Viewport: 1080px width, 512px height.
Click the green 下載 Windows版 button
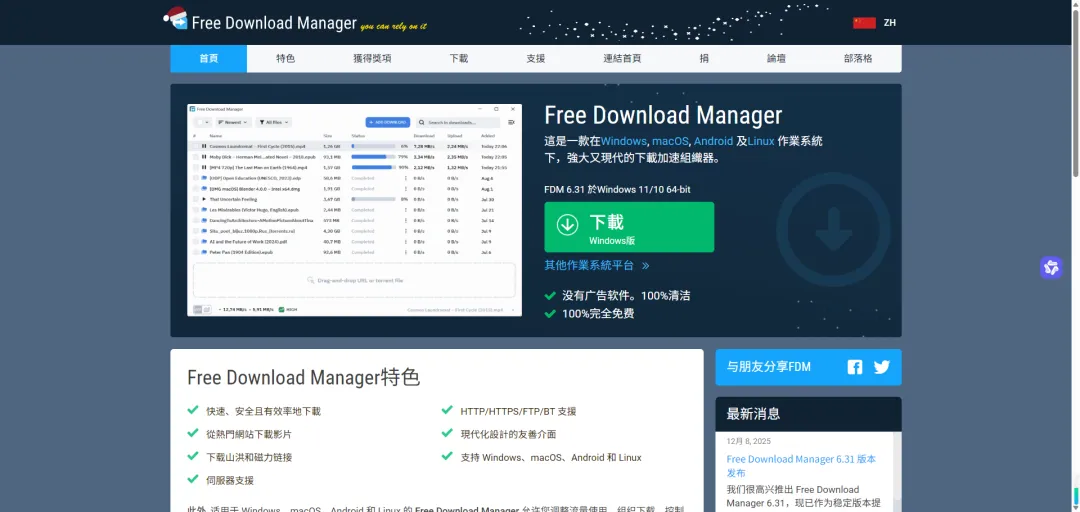coord(629,227)
